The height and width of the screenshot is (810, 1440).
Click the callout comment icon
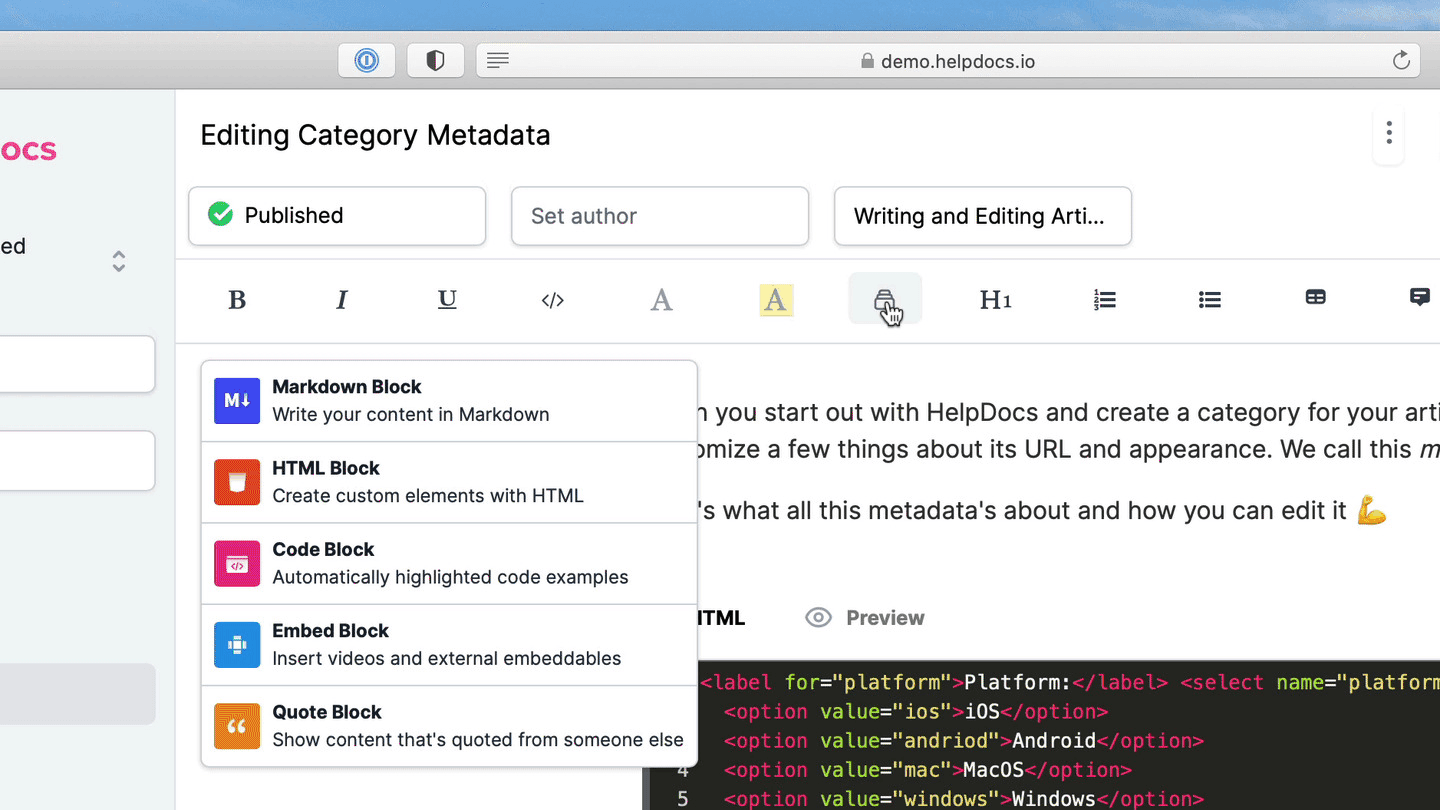[x=1419, y=298]
